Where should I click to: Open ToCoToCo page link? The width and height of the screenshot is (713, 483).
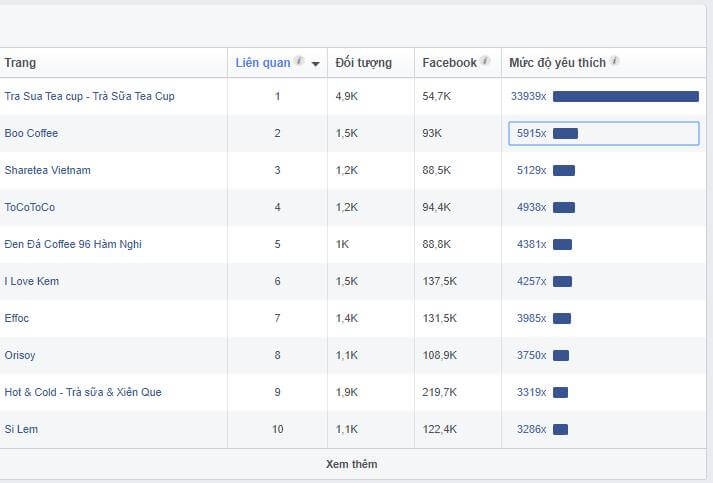(30, 207)
